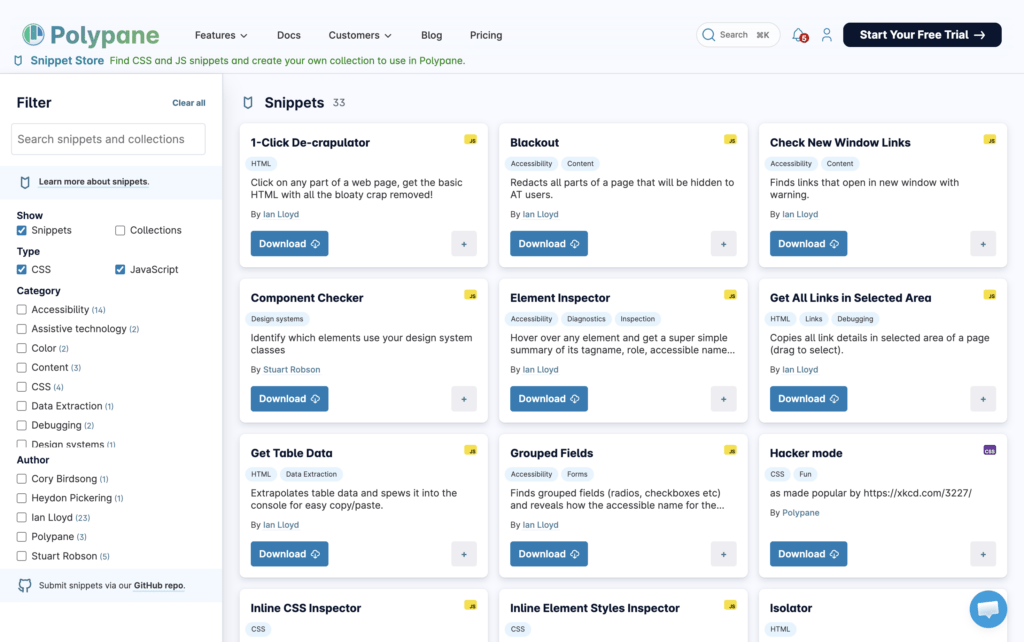Download the Blackout snippet

(549, 244)
